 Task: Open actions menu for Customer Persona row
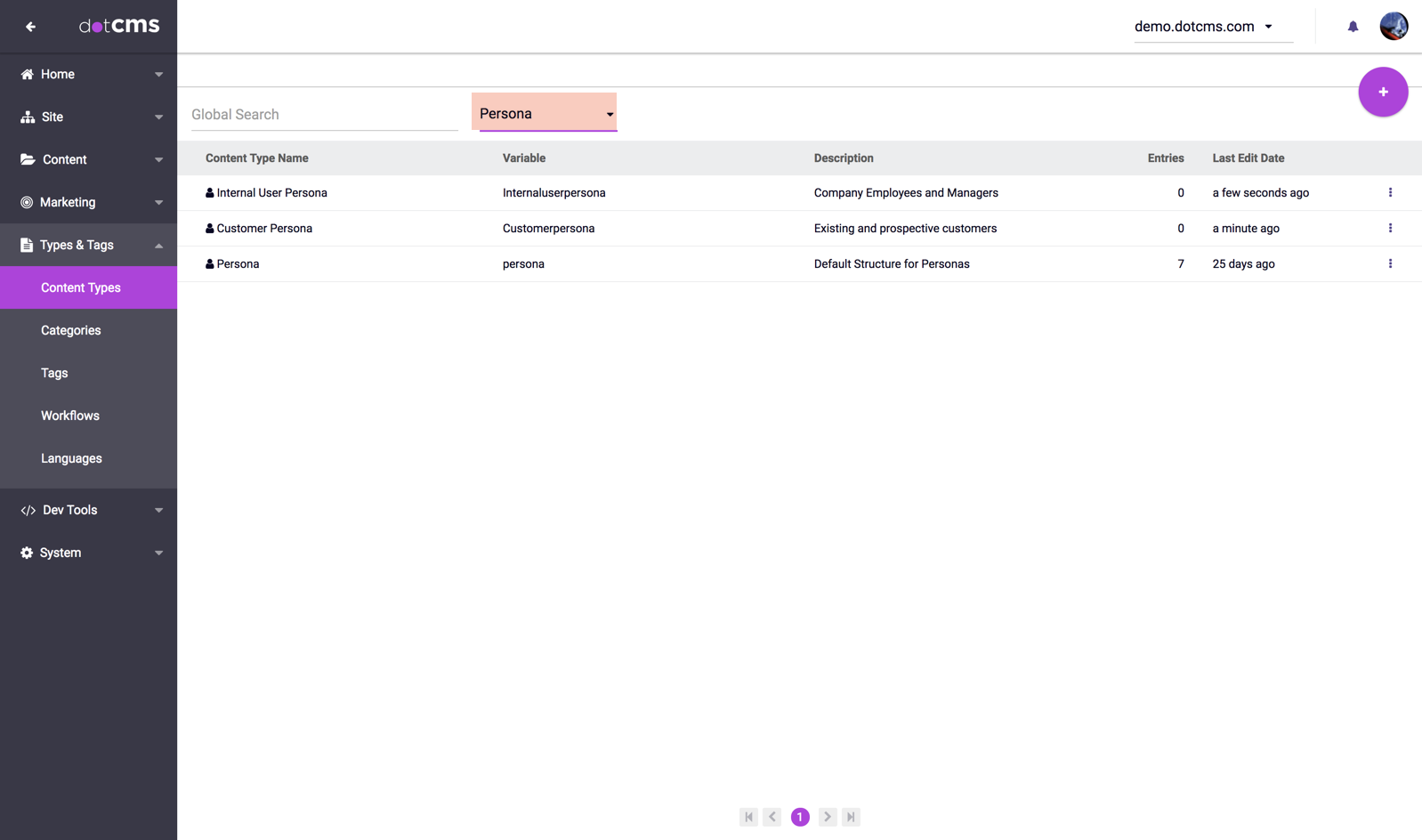tap(1389, 229)
